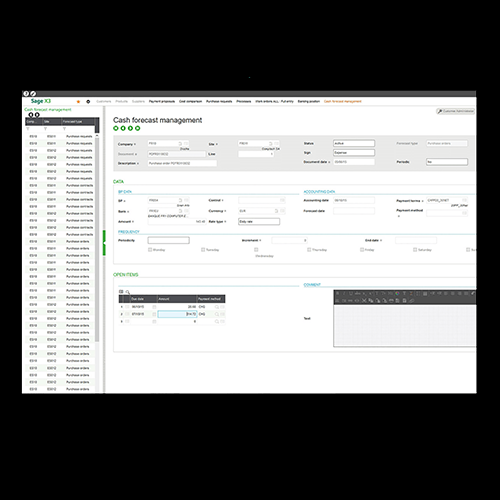Click the Increment input field
Image resolution: width=500 pixels, height=500 pixels.
289,240
